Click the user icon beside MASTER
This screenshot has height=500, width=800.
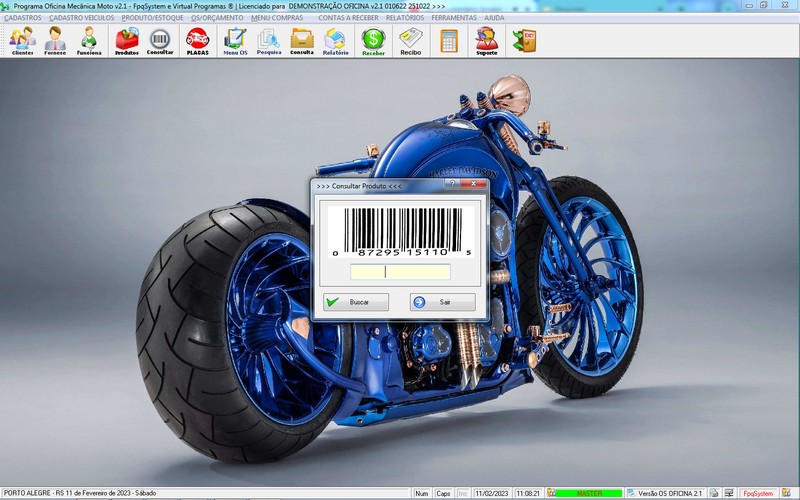(x=551, y=493)
